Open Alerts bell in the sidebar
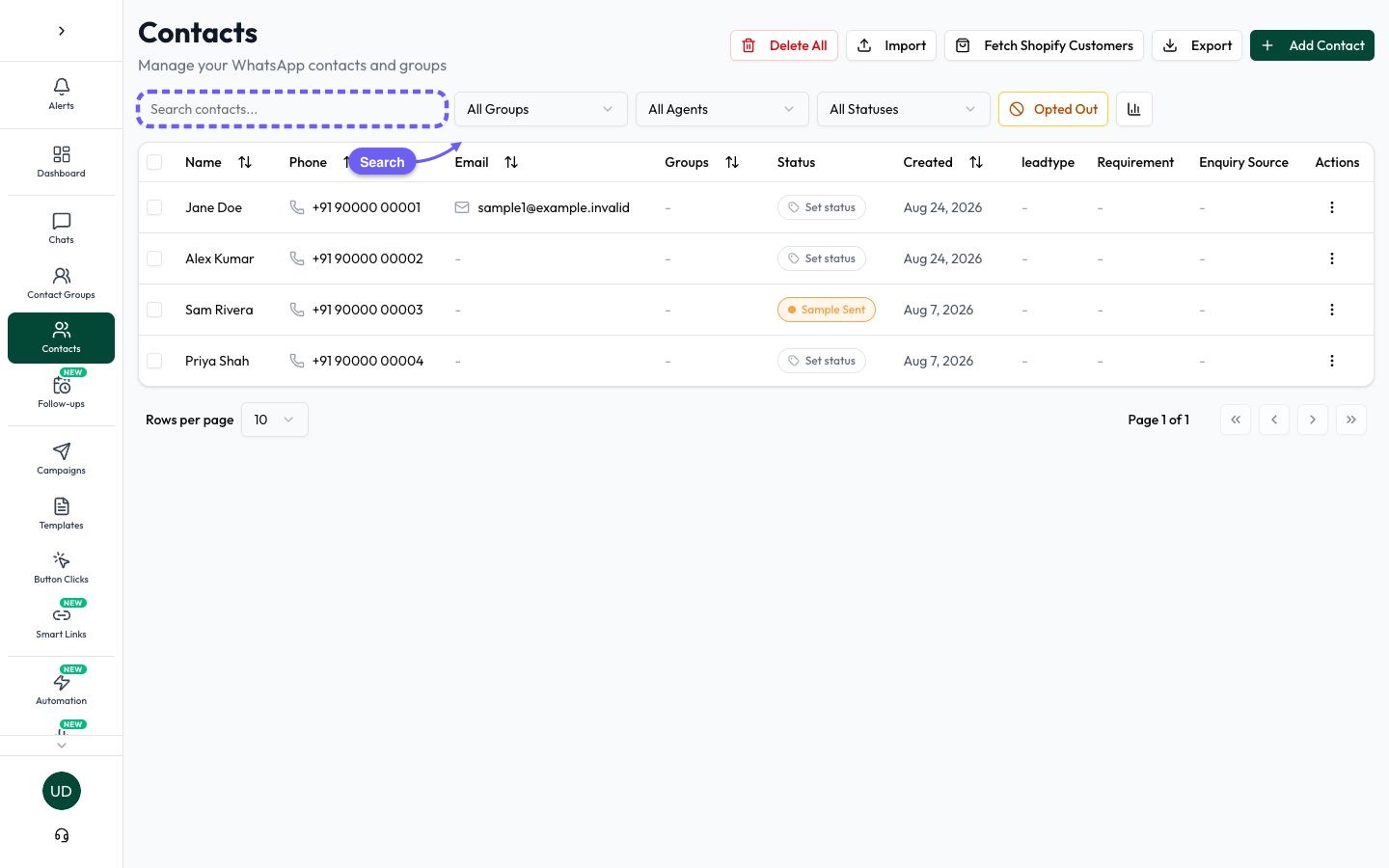 [61, 95]
